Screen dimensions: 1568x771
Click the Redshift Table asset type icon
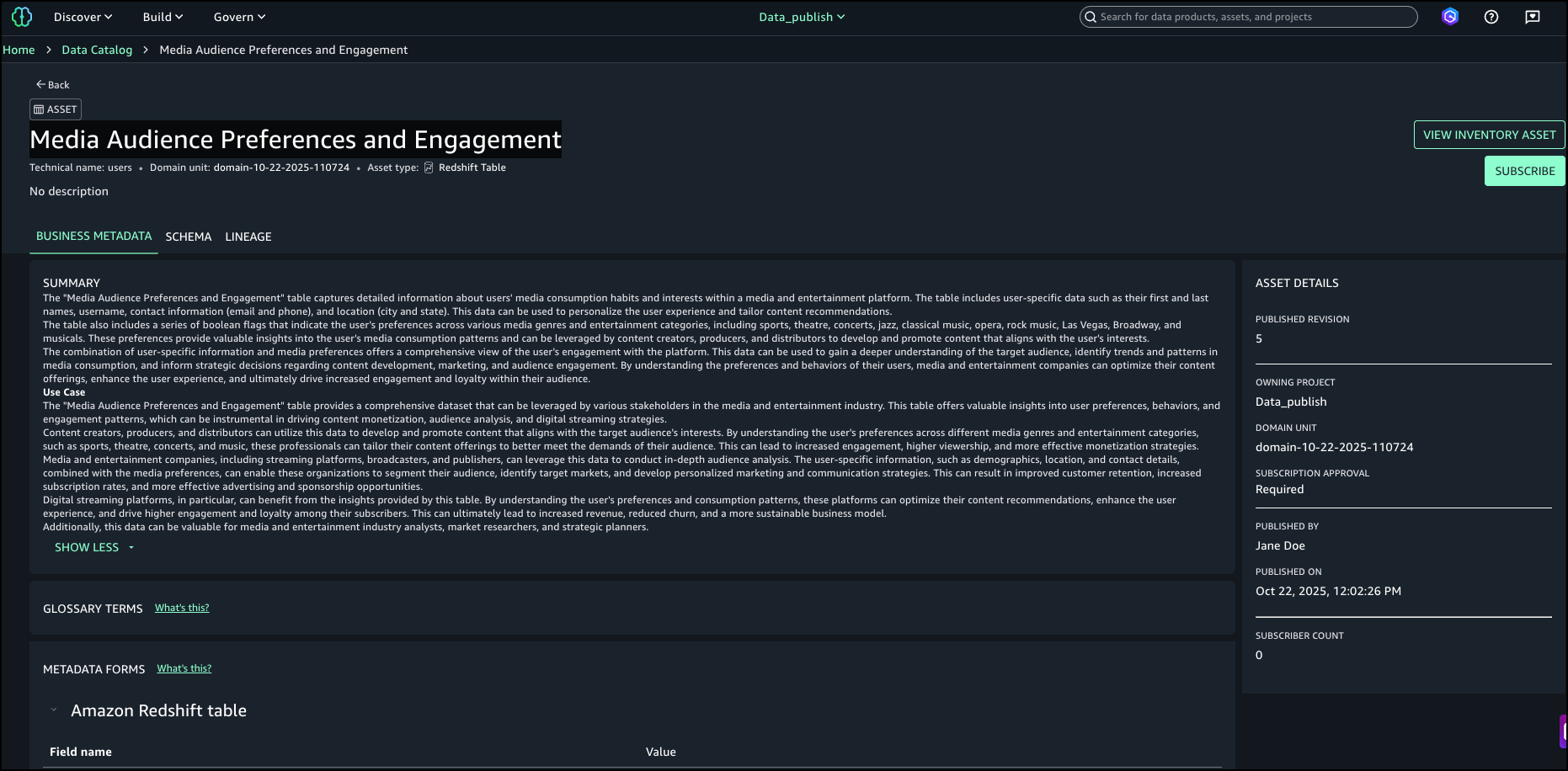coord(429,167)
